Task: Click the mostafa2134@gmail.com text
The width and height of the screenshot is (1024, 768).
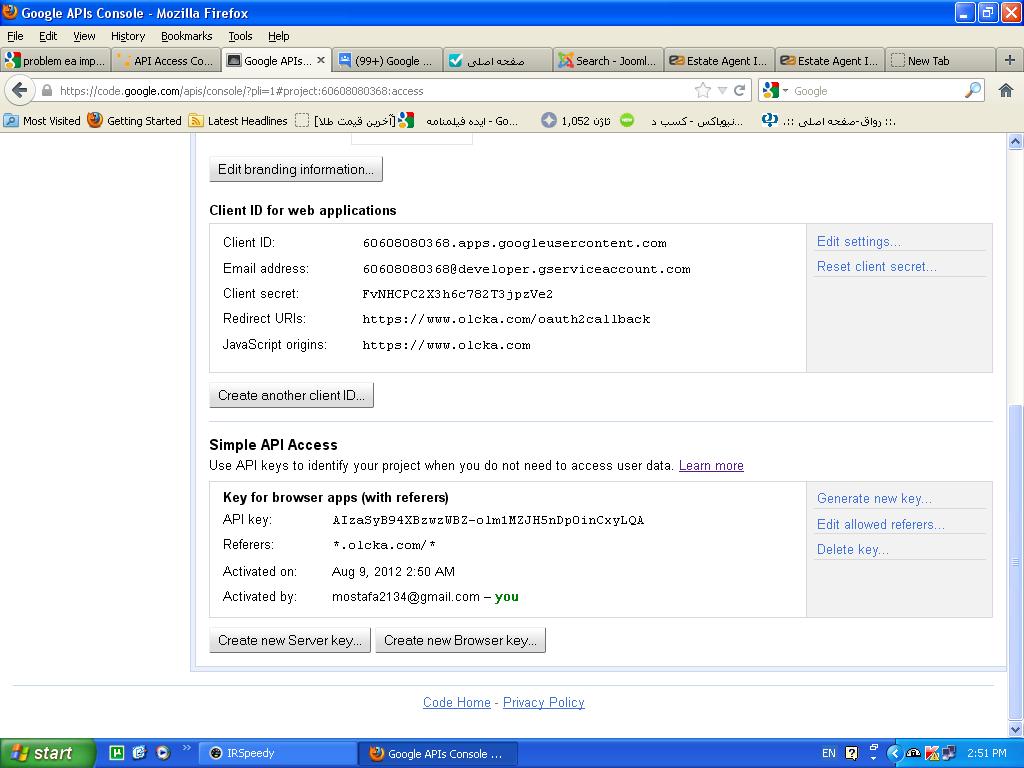Action: click(x=406, y=596)
